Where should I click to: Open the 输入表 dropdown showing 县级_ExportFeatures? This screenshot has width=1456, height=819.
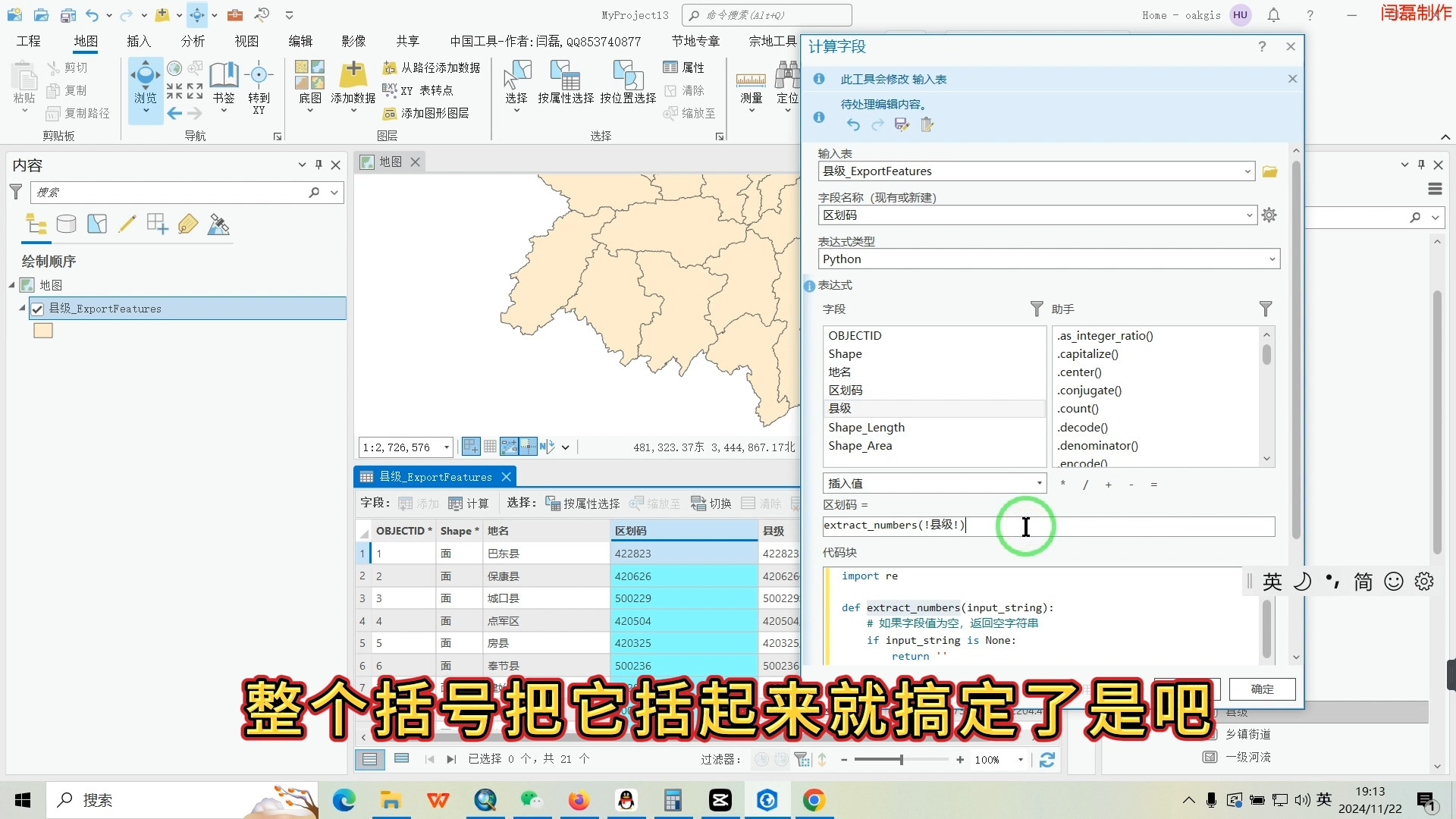pyautogui.click(x=1248, y=171)
